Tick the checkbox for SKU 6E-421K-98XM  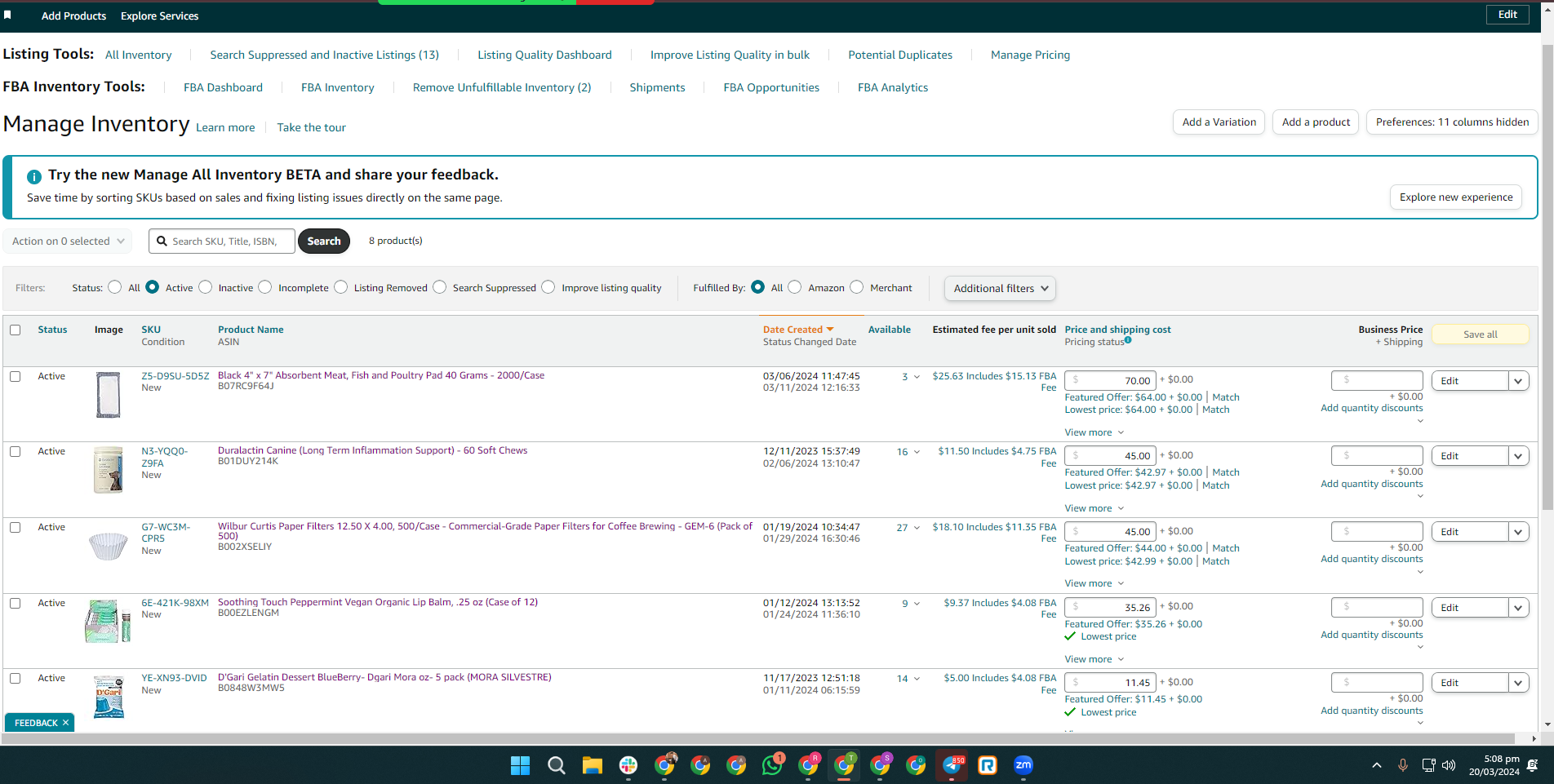click(16, 604)
